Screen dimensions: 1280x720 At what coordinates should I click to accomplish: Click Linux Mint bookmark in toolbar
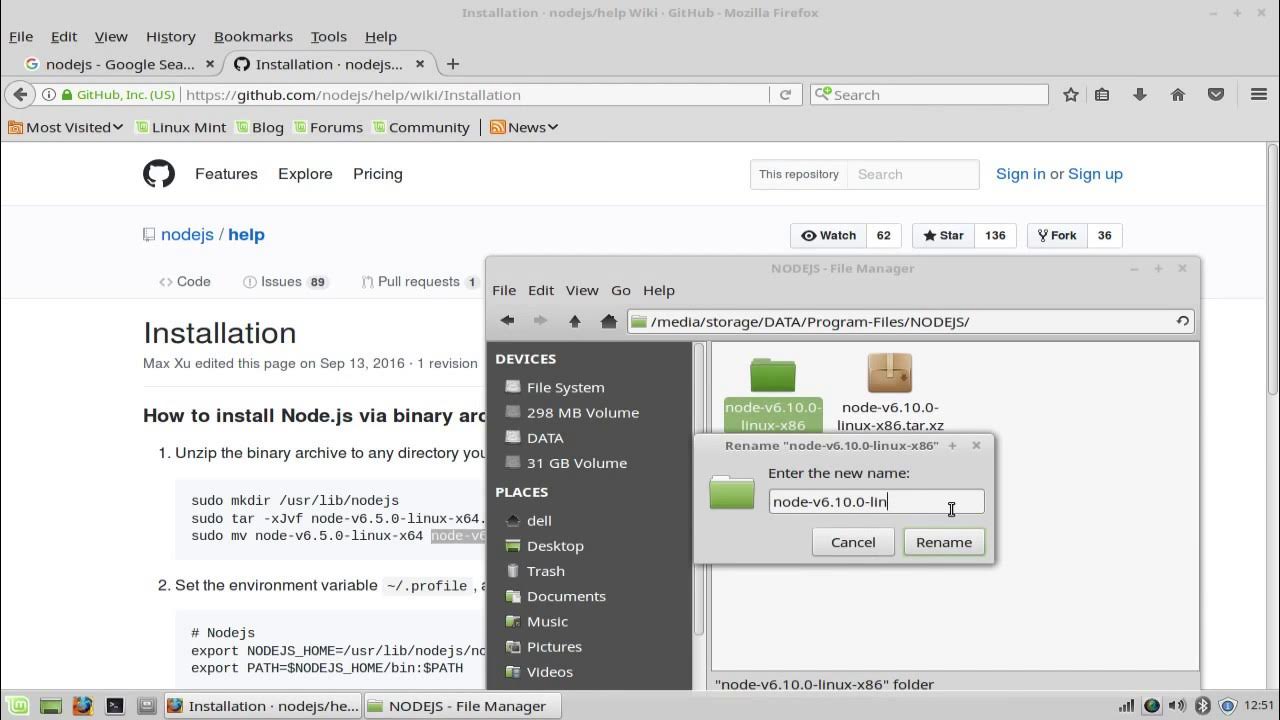180,127
